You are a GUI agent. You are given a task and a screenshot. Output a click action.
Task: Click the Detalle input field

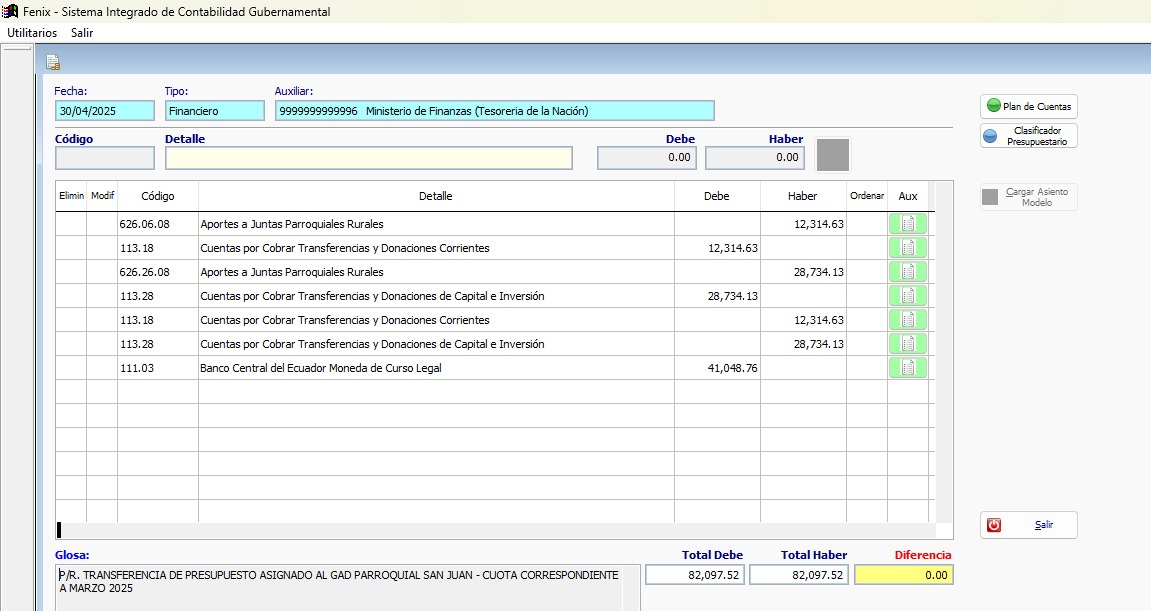click(368, 158)
